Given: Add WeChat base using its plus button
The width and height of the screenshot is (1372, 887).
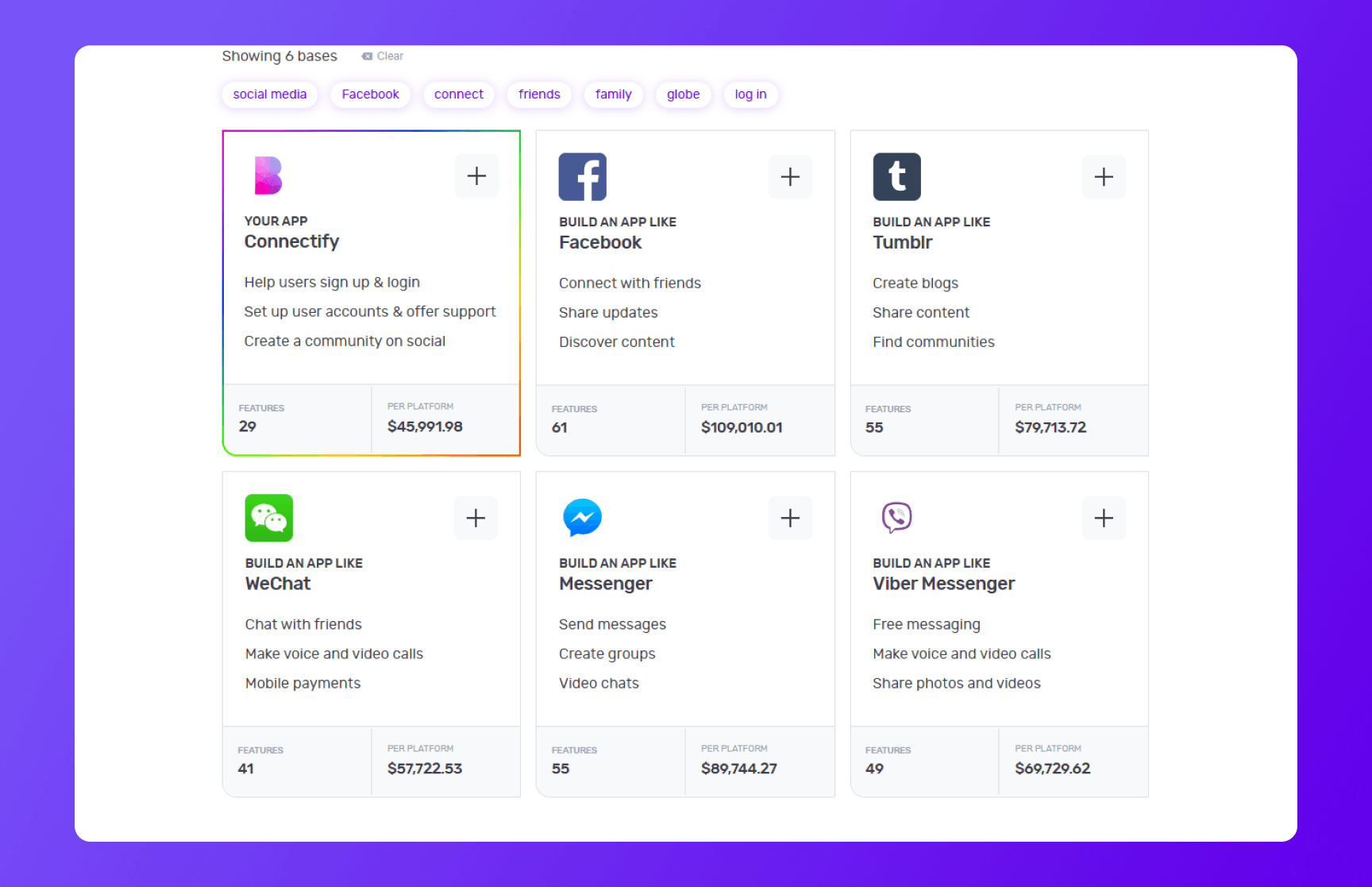Looking at the screenshot, I should coord(476,519).
